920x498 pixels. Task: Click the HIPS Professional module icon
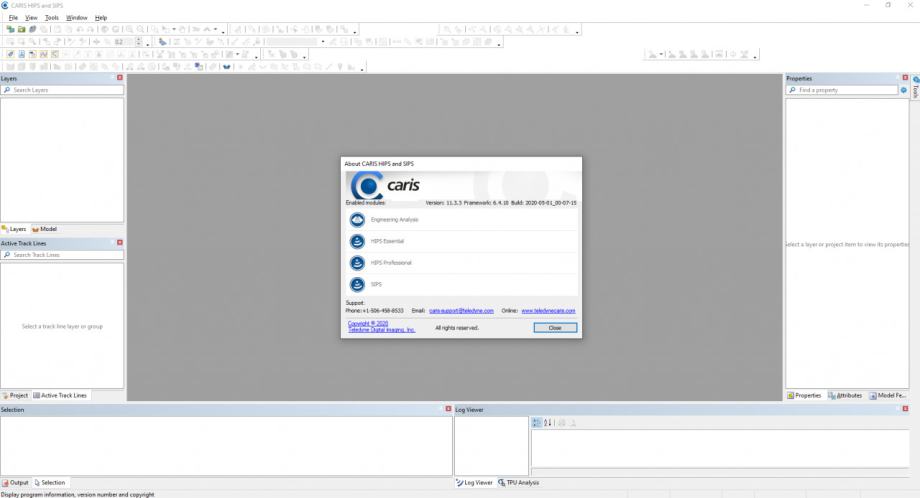357,263
